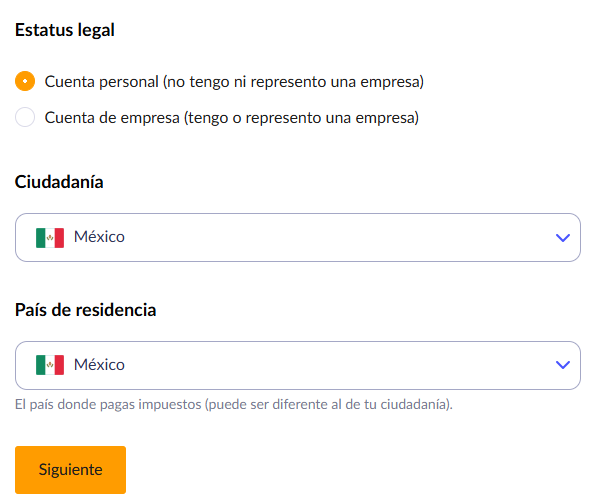Click the 'Cuenta de empresa' option label text
The width and height of the screenshot is (598, 502).
[x=112, y=117]
